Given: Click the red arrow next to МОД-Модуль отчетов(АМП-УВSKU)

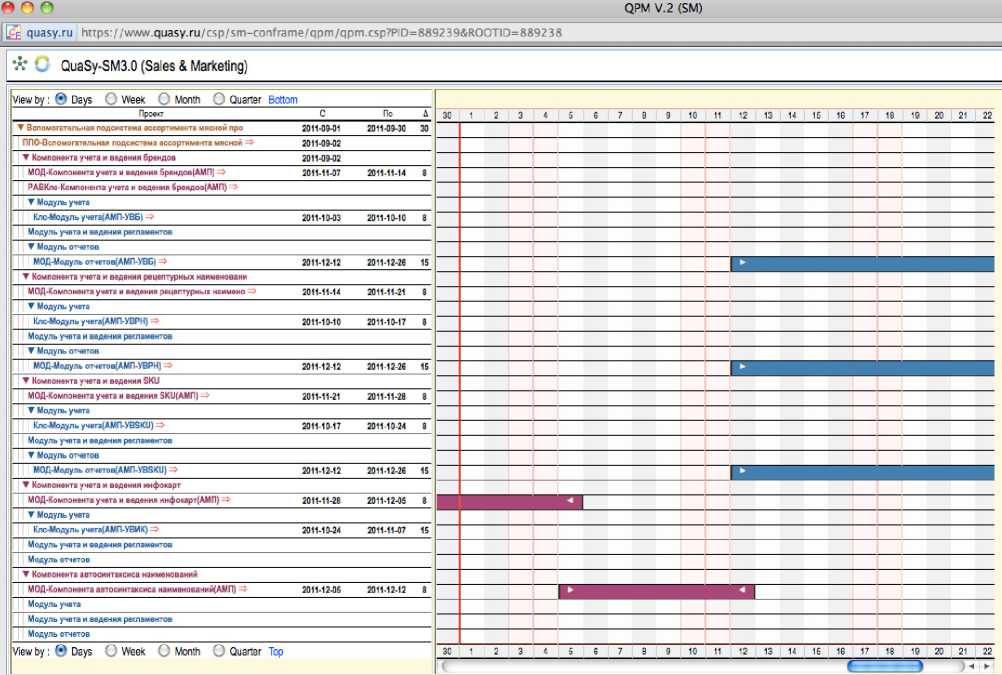Looking at the screenshot, I should 173,470.
